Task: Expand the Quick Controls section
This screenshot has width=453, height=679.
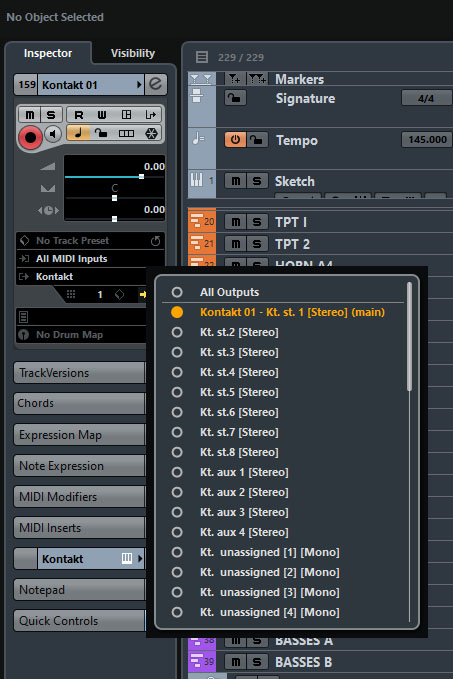Action: click(79, 621)
